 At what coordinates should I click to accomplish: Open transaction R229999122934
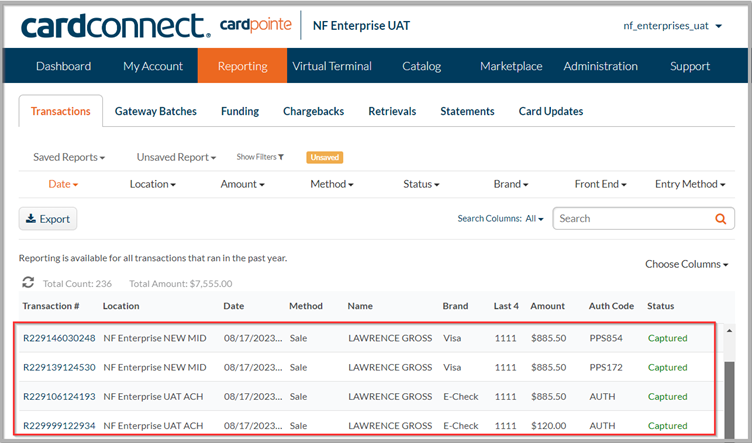click(59, 426)
